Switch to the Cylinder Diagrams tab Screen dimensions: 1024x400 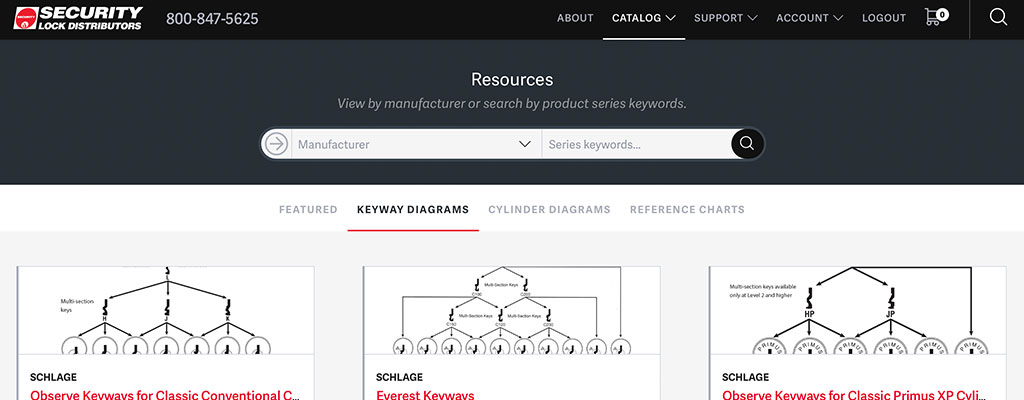(549, 210)
